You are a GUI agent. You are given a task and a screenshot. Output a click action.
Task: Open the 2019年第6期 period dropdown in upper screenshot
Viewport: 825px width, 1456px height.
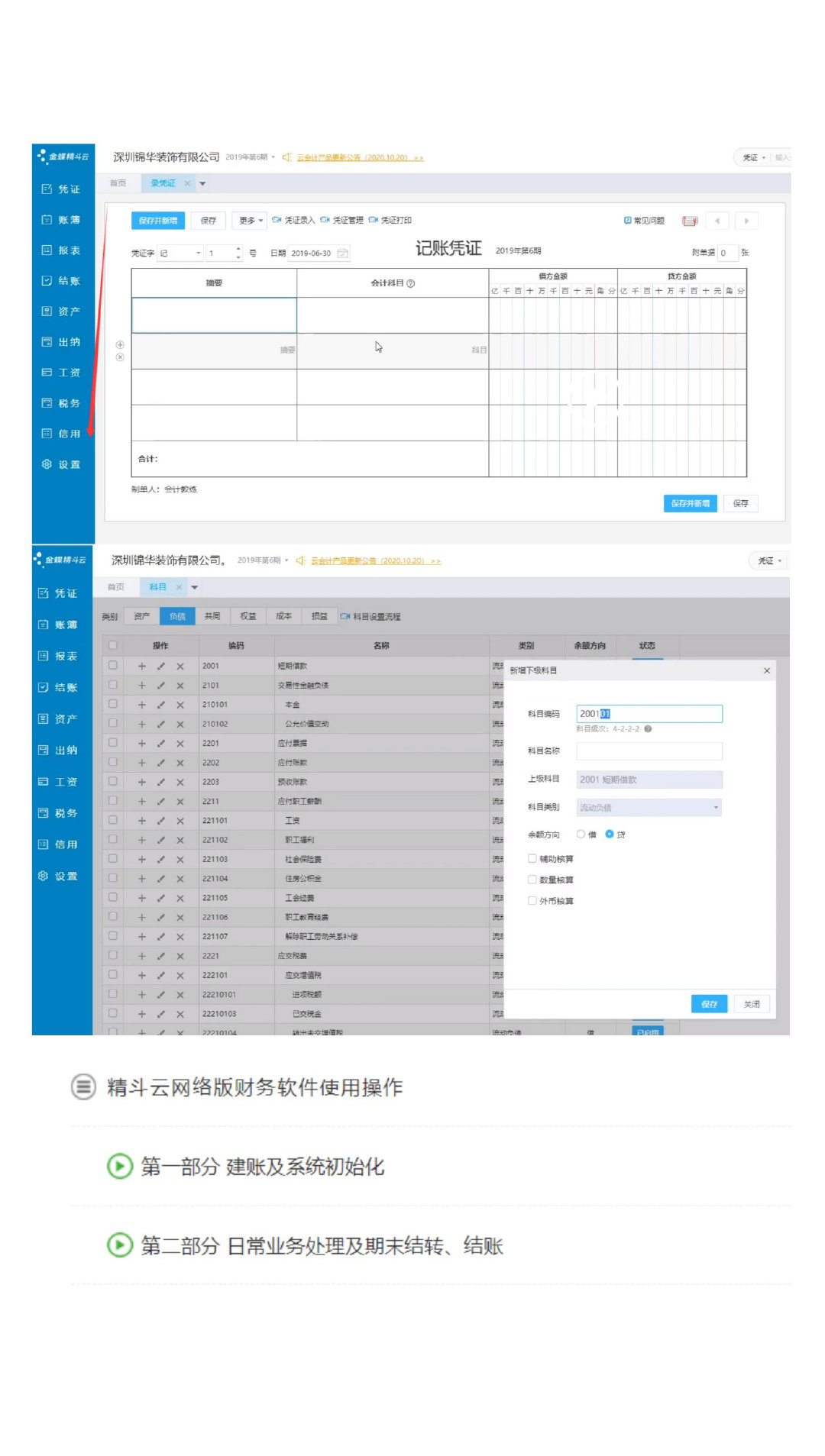click(250, 157)
